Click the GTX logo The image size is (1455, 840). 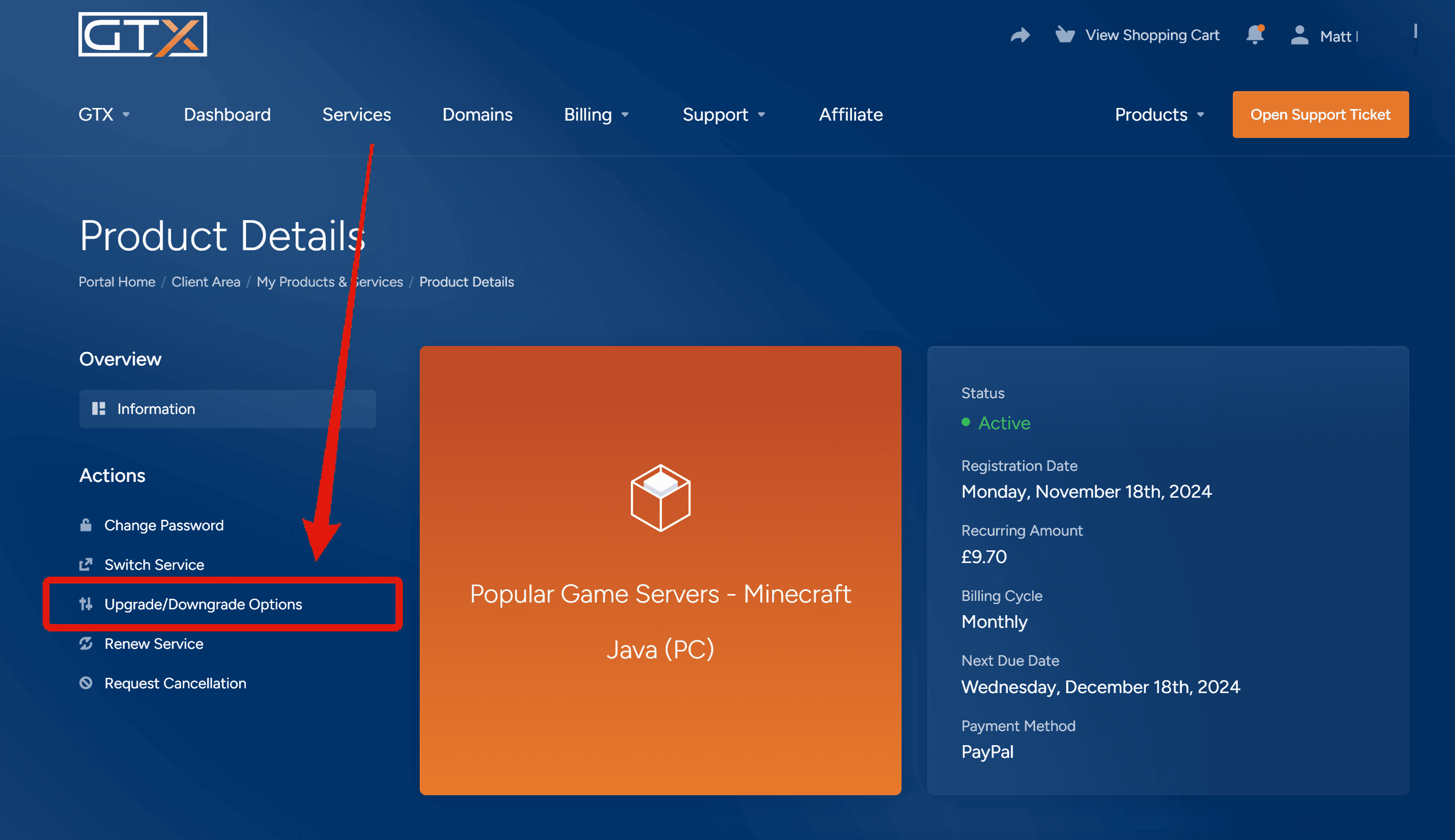[x=142, y=35]
